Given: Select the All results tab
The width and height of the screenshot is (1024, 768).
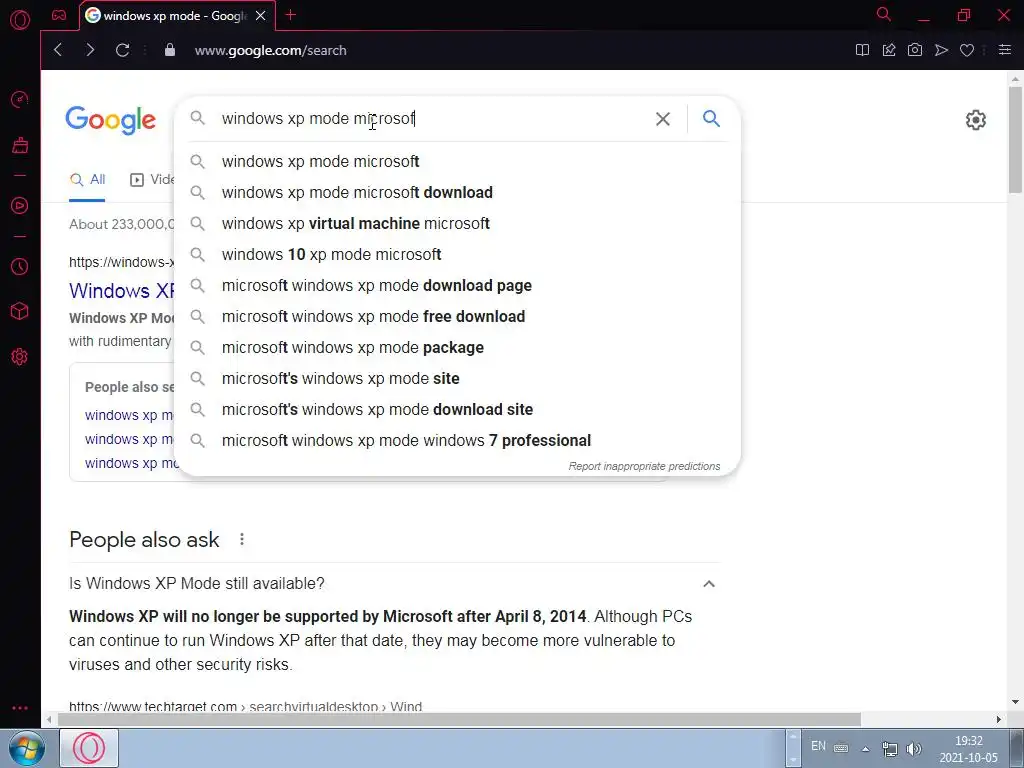Looking at the screenshot, I should point(88,180).
